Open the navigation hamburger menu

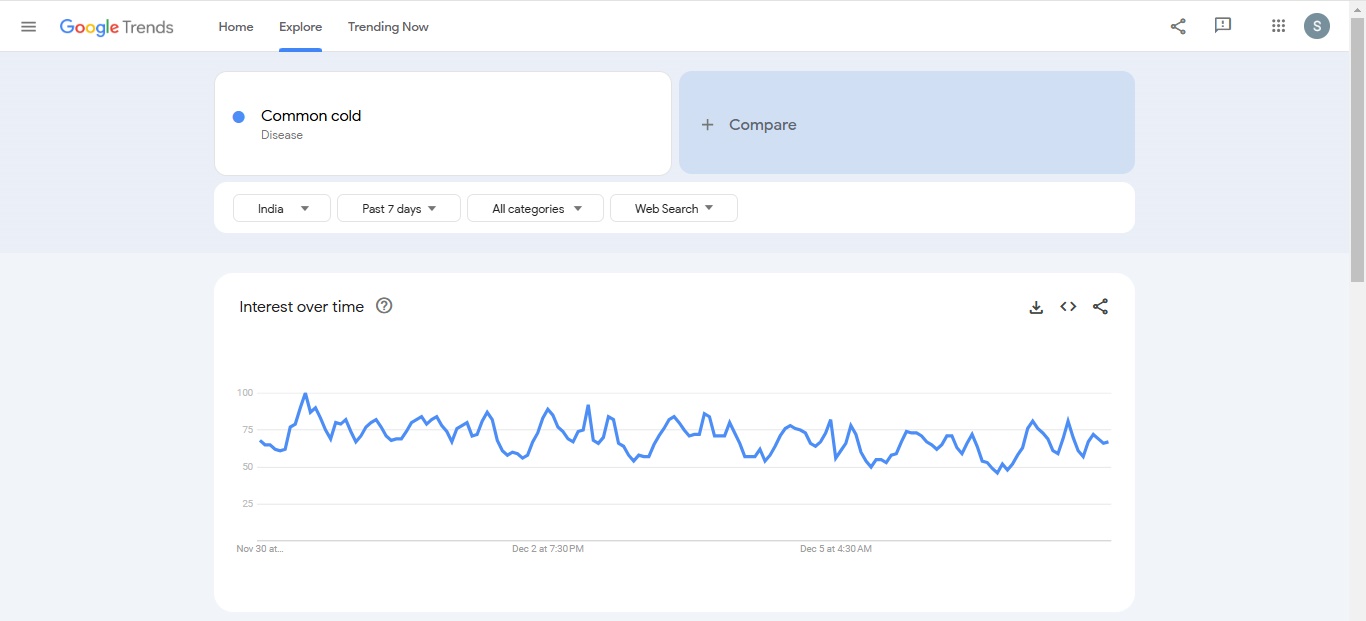(x=28, y=26)
